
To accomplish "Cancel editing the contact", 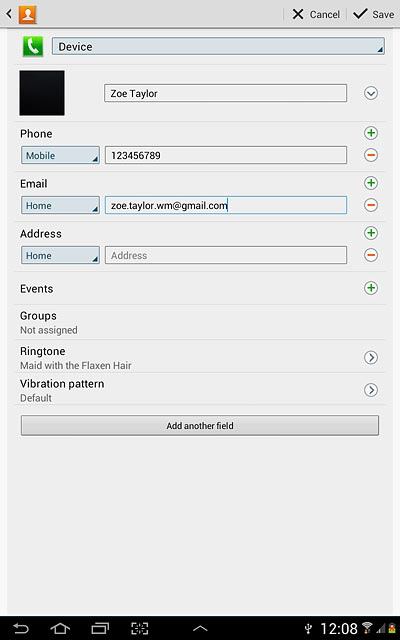I will (316, 14).
